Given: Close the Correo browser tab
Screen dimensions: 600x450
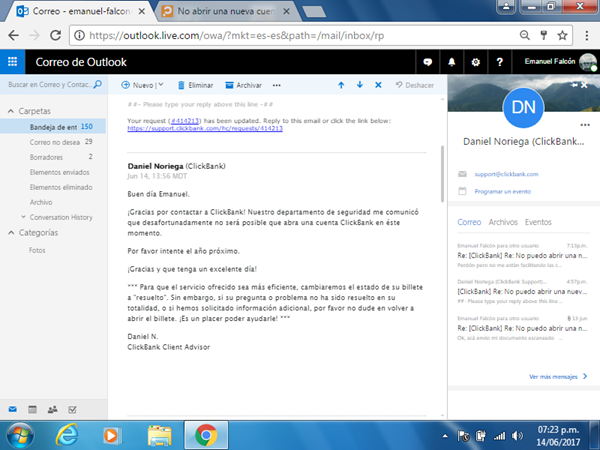Looking at the screenshot, I should coord(141,11).
